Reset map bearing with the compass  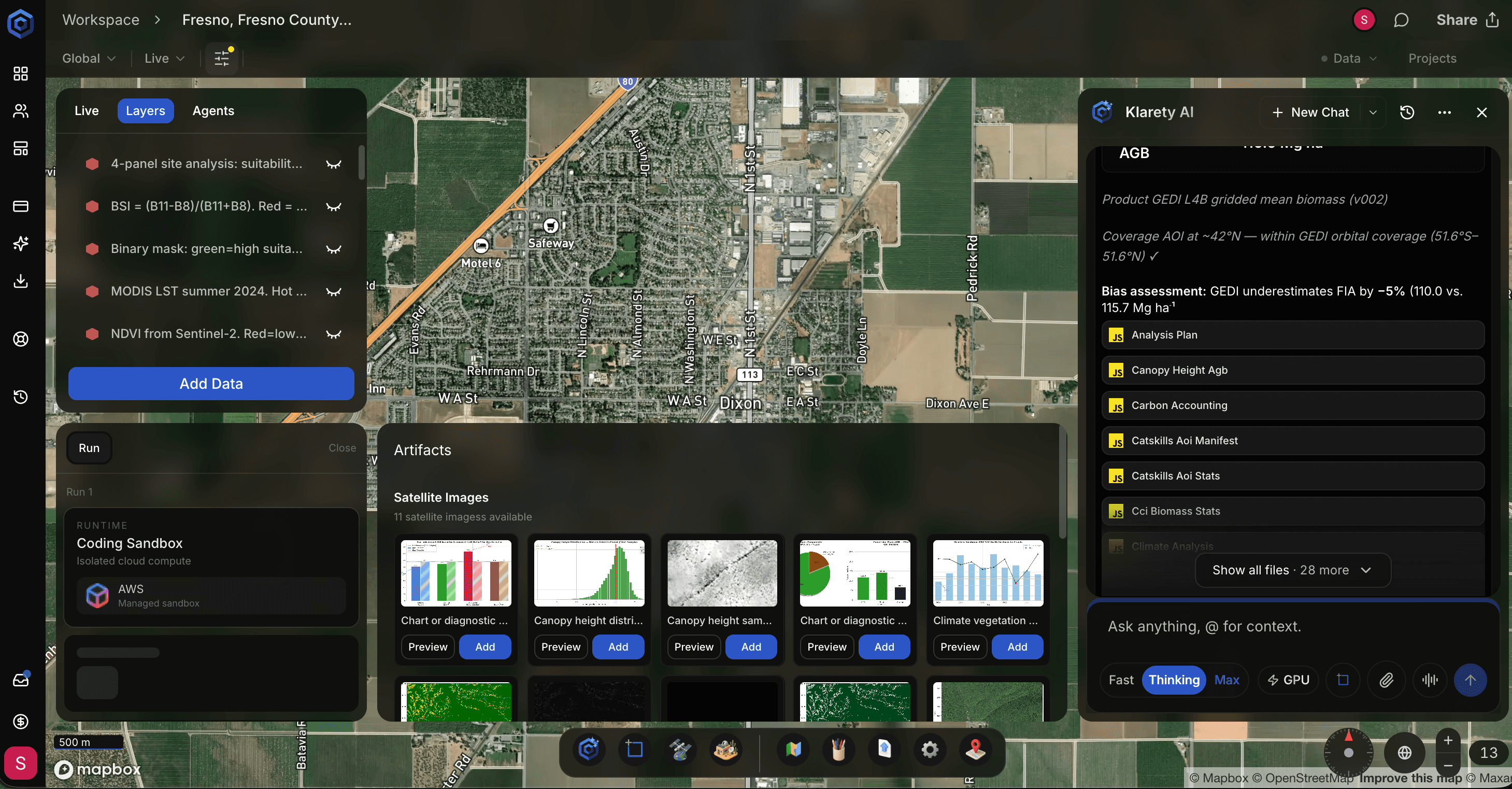pyautogui.click(x=1349, y=752)
